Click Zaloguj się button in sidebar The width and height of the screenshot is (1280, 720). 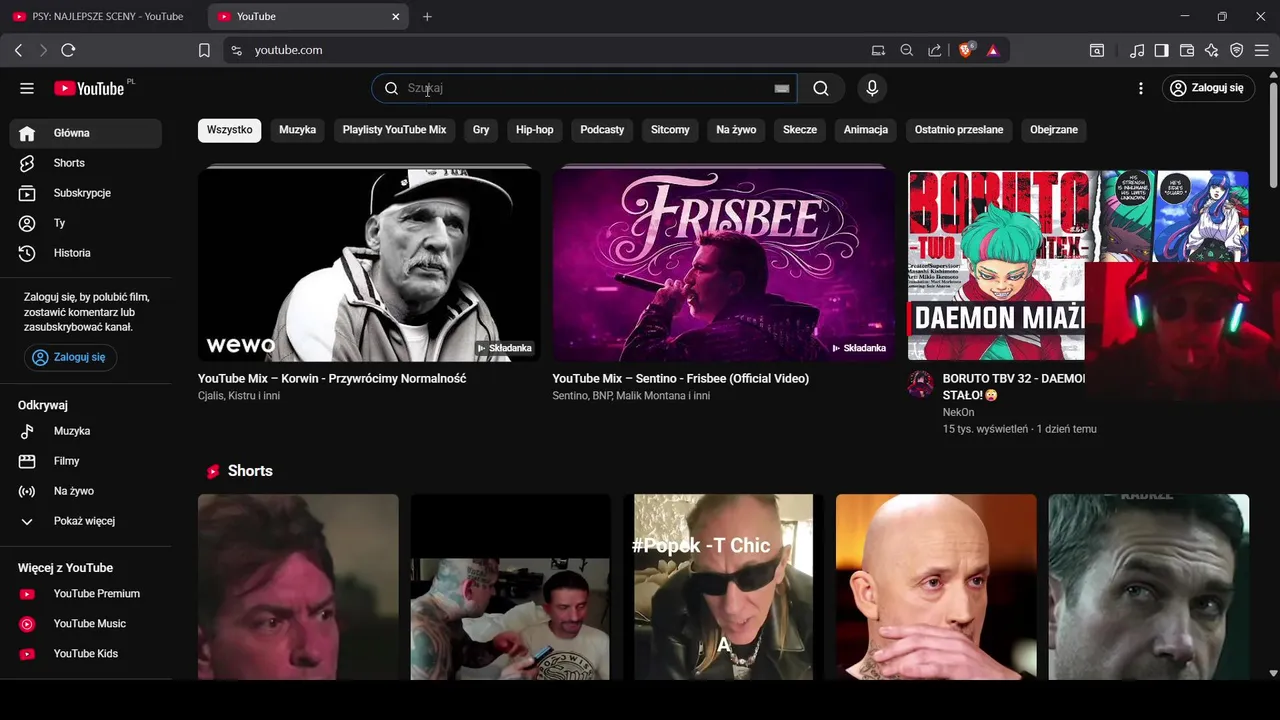coord(70,357)
